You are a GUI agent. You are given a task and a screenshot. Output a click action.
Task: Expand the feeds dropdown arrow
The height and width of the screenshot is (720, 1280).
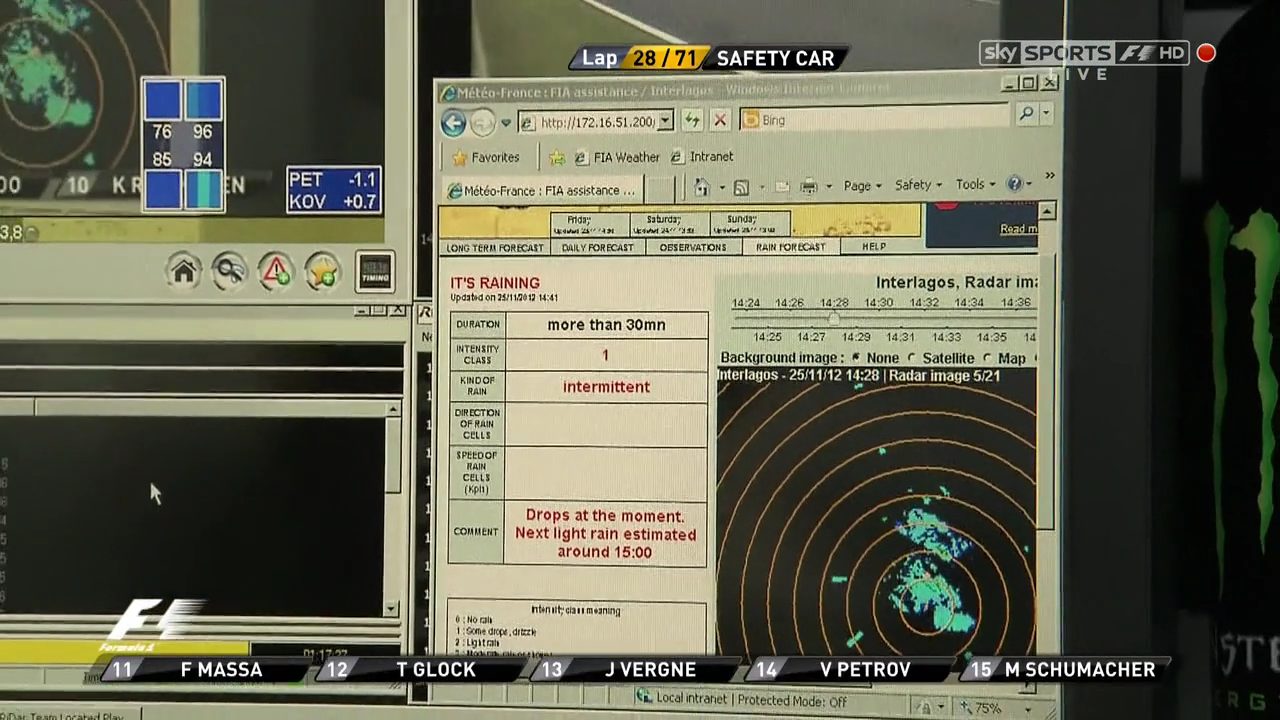(x=762, y=187)
